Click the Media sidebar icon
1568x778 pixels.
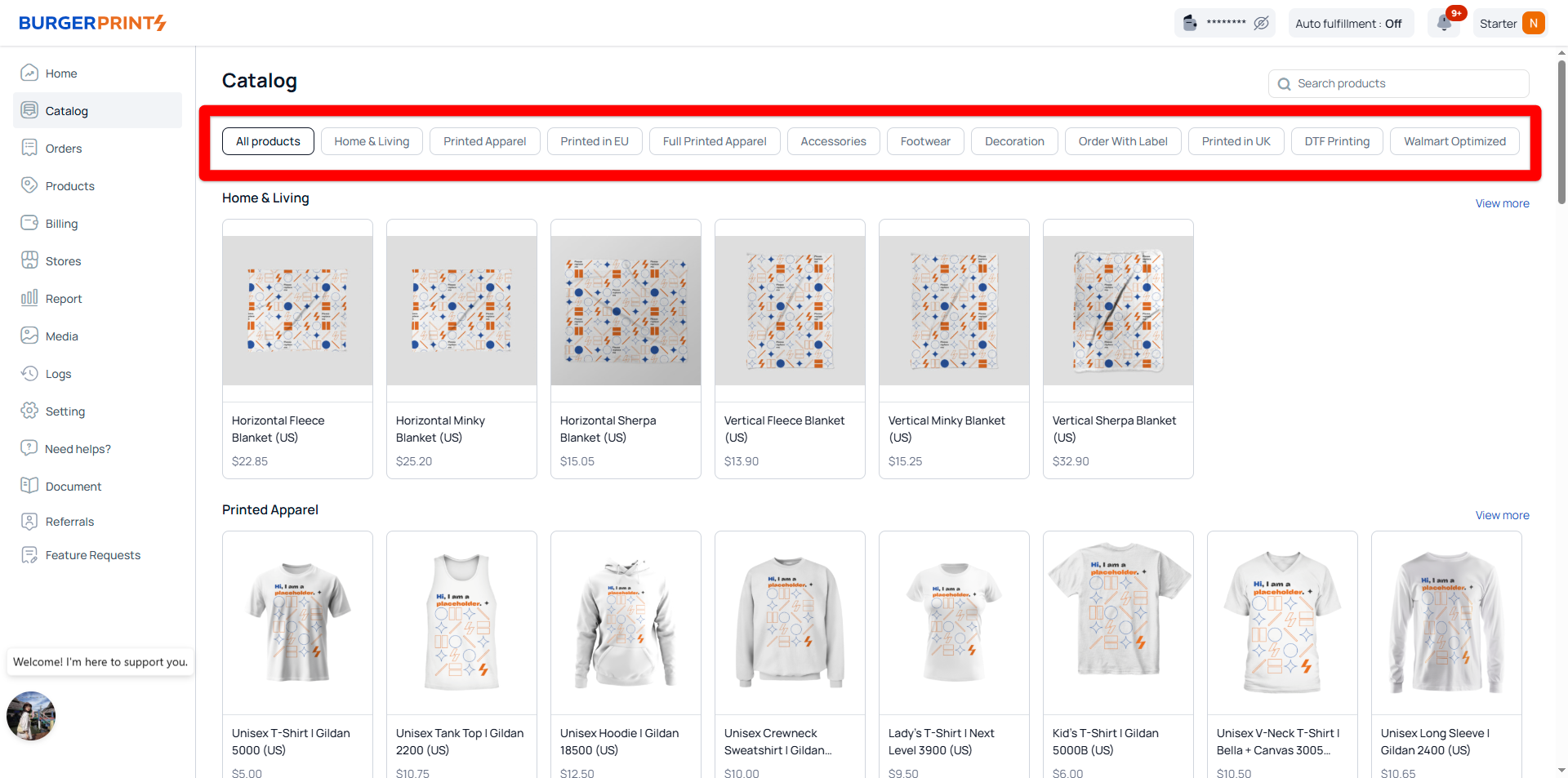[29, 336]
